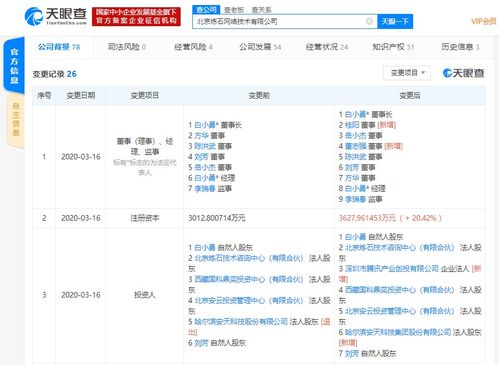
Task: Open 刘芳 自然人股东 link in 变更后 column
Action: point(352,354)
